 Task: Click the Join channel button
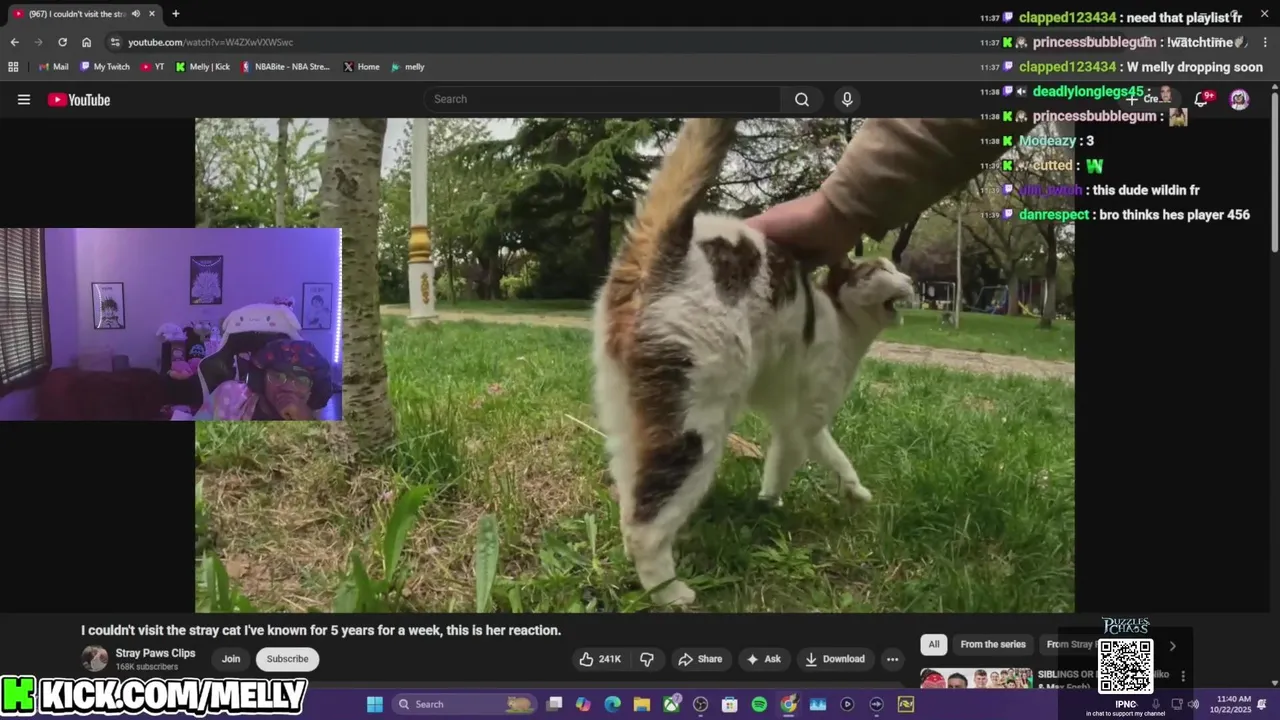tap(231, 659)
